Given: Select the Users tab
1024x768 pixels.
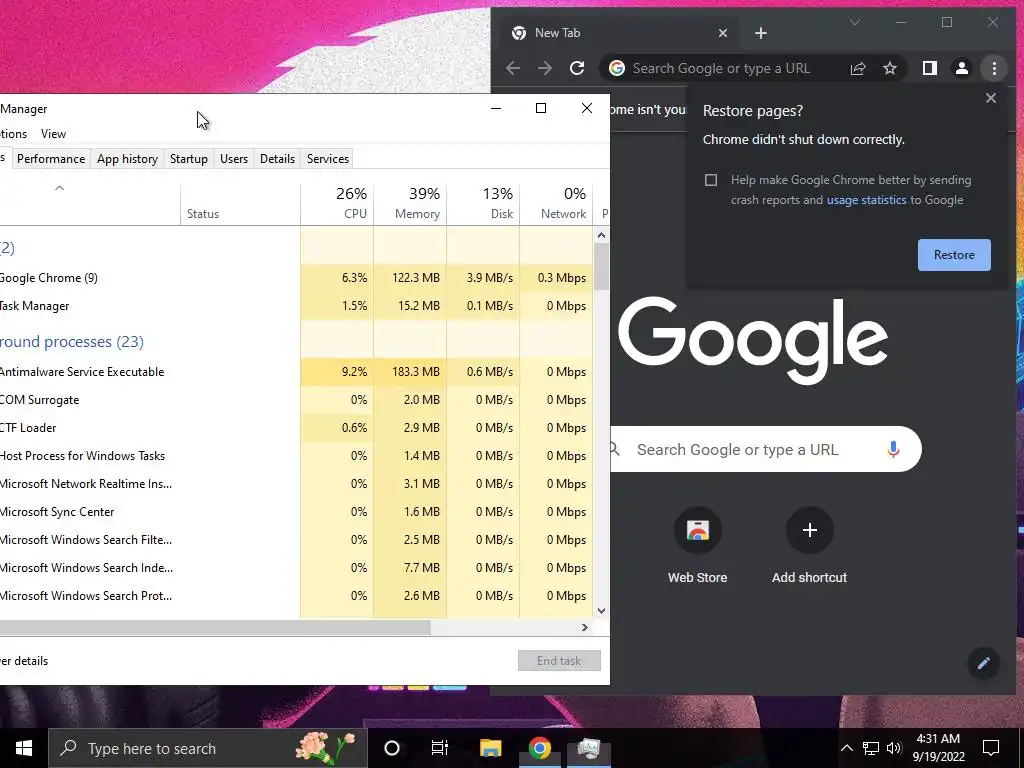Looking at the screenshot, I should [x=234, y=159].
